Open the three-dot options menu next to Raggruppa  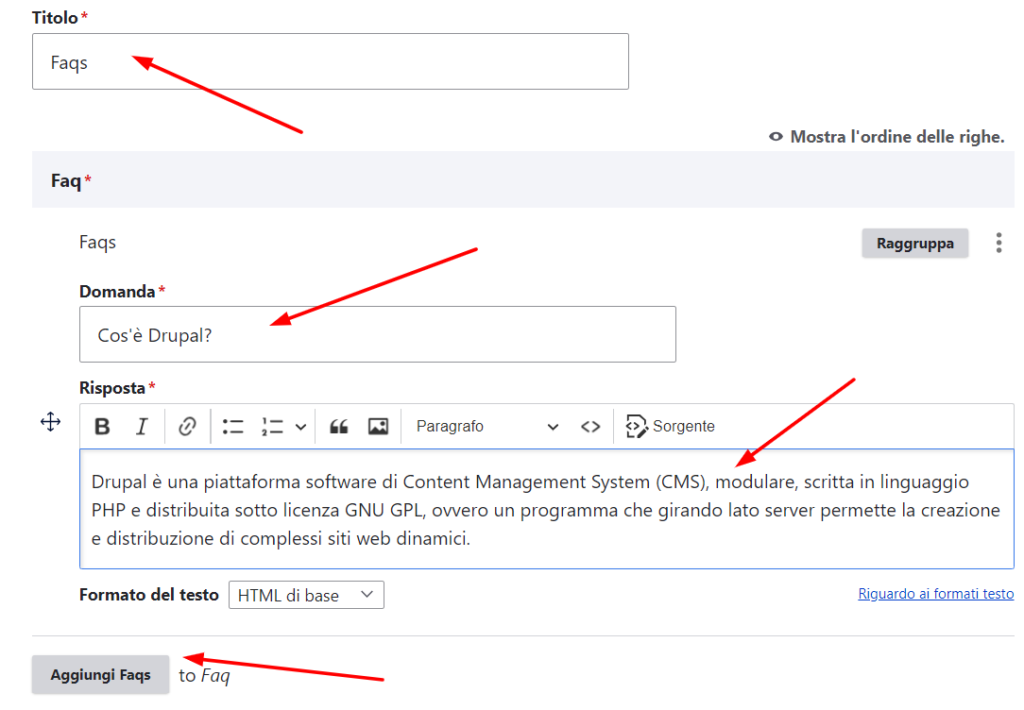coord(1001,242)
